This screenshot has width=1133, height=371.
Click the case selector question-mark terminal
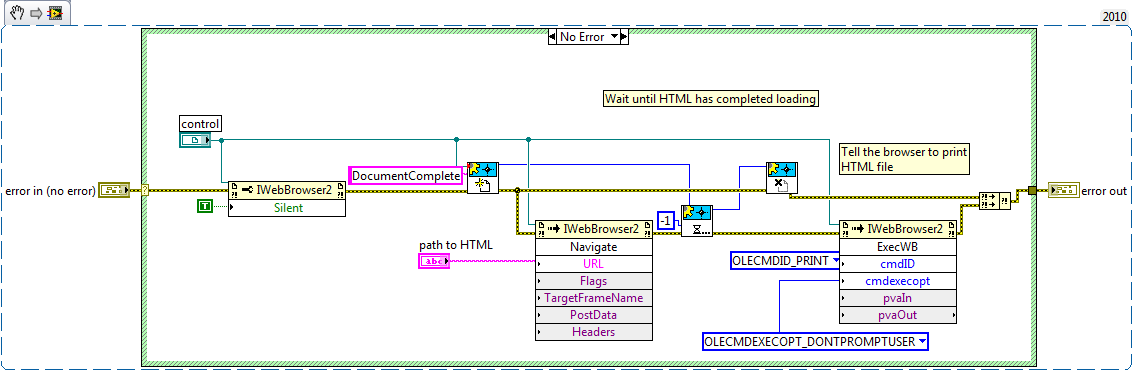pos(145,191)
